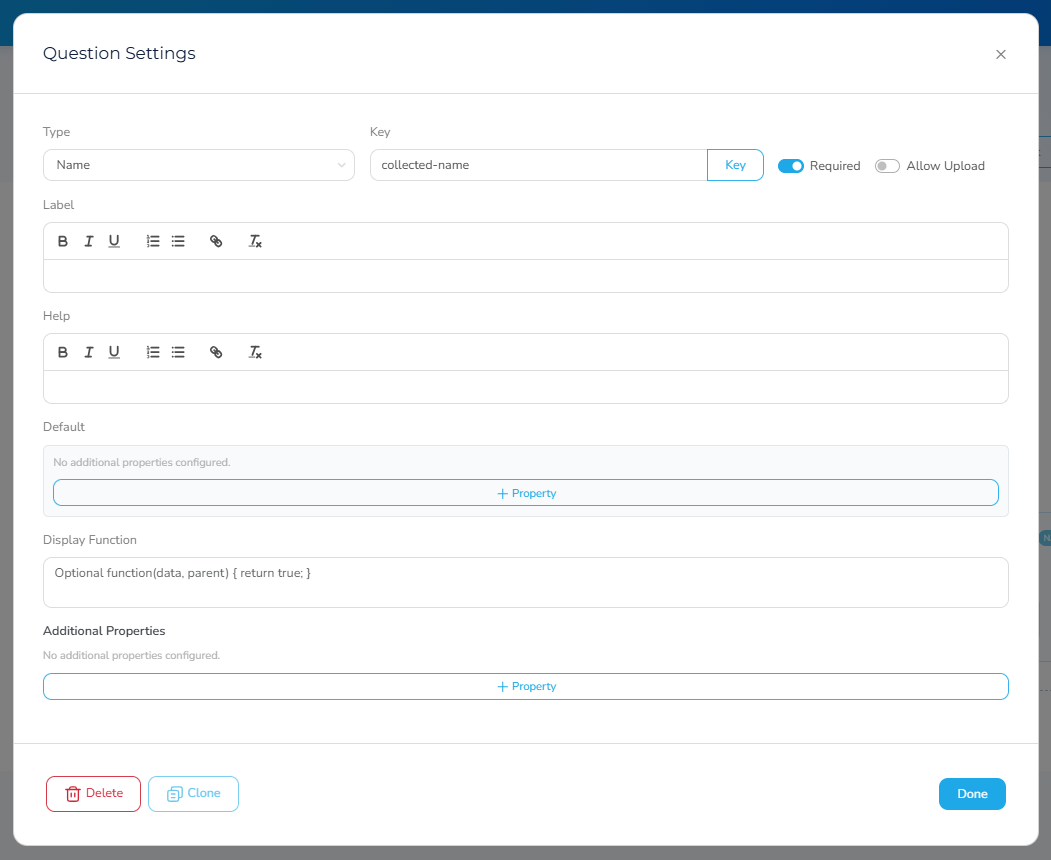Add a Property under Default section
The width and height of the screenshot is (1051, 860).
(526, 493)
